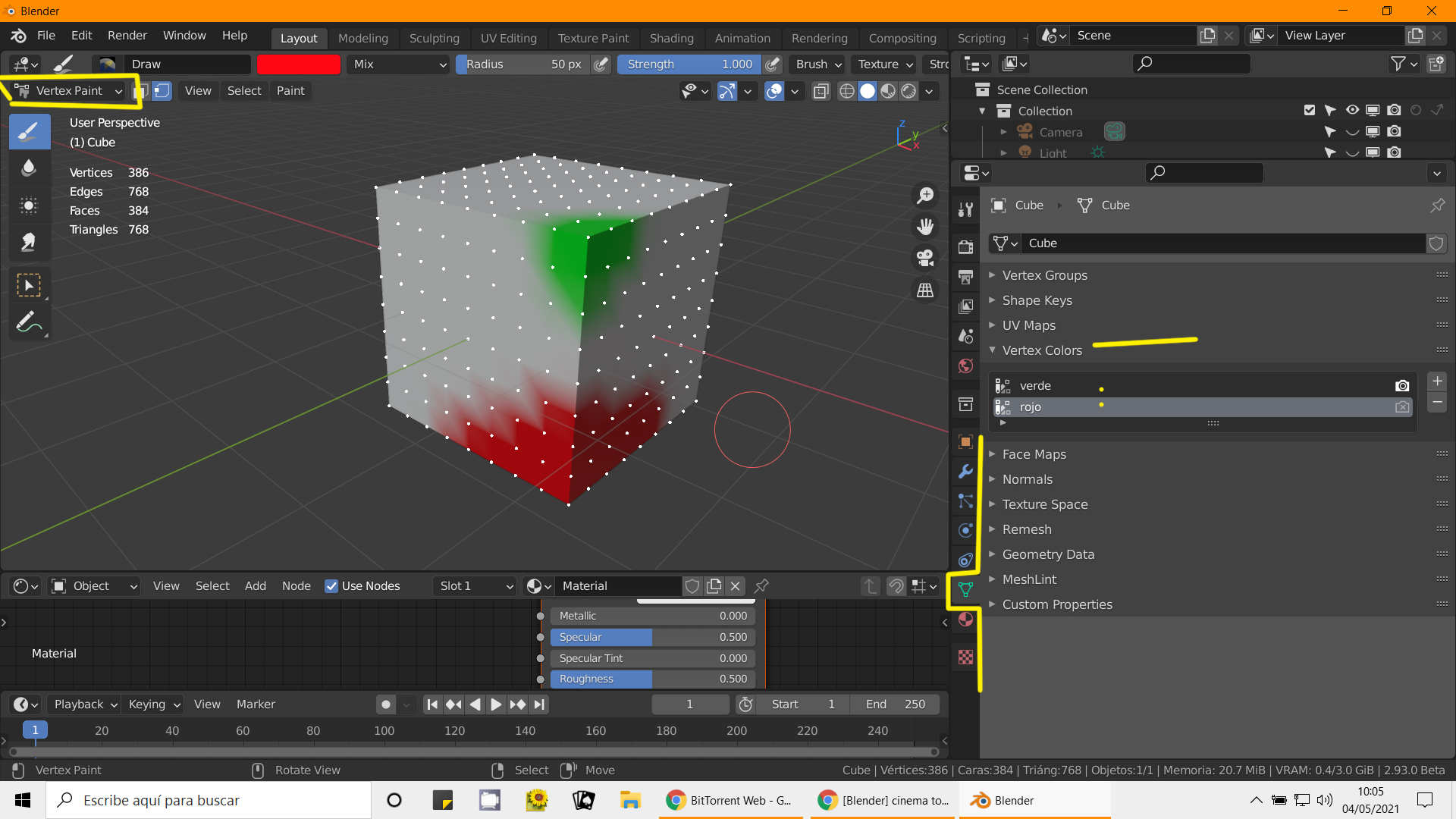Set rojo as active render layer
1456x819 pixels.
click(1402, 407)
